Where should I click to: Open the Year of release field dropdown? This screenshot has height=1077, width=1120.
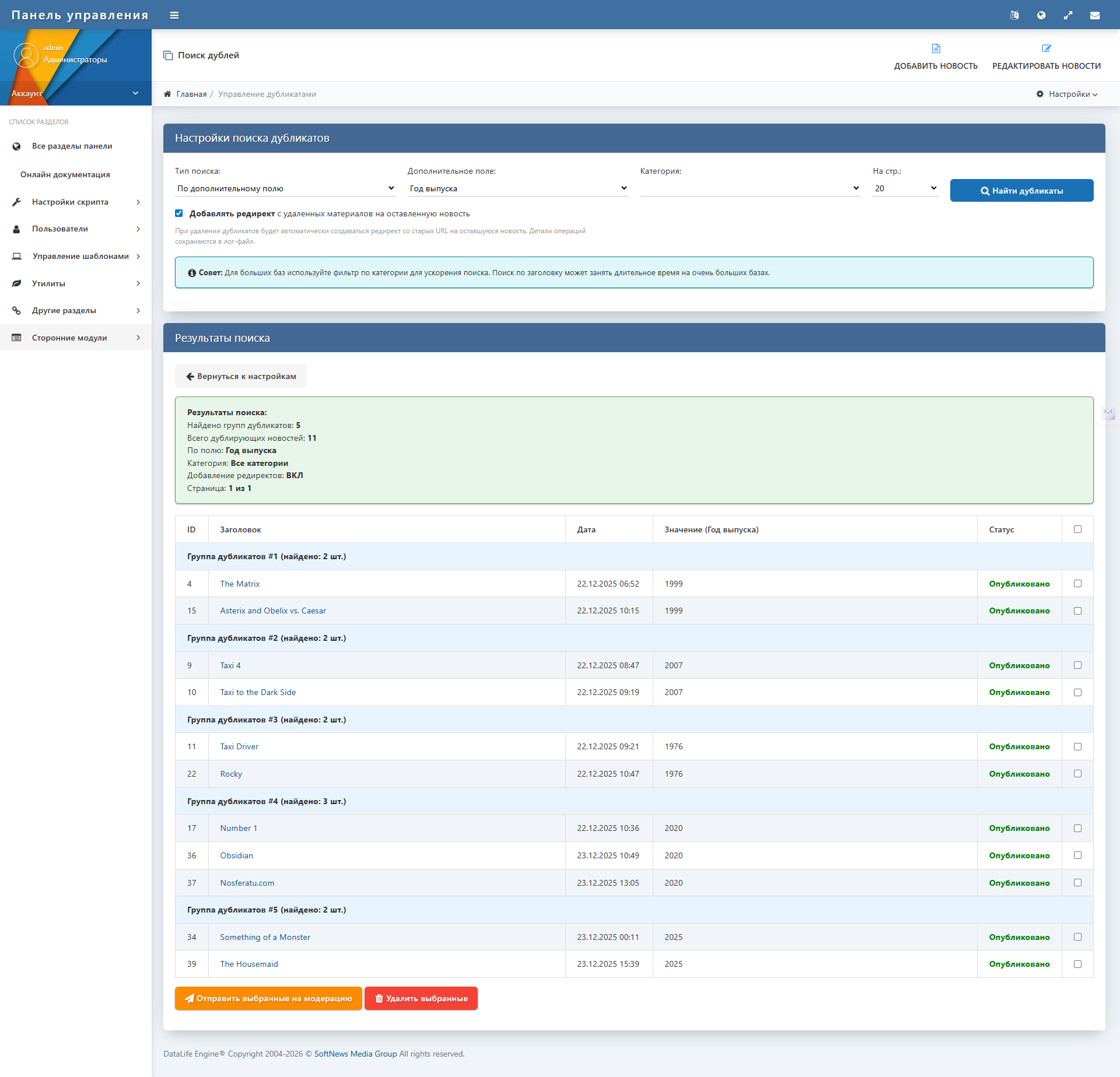pos(517,188)
